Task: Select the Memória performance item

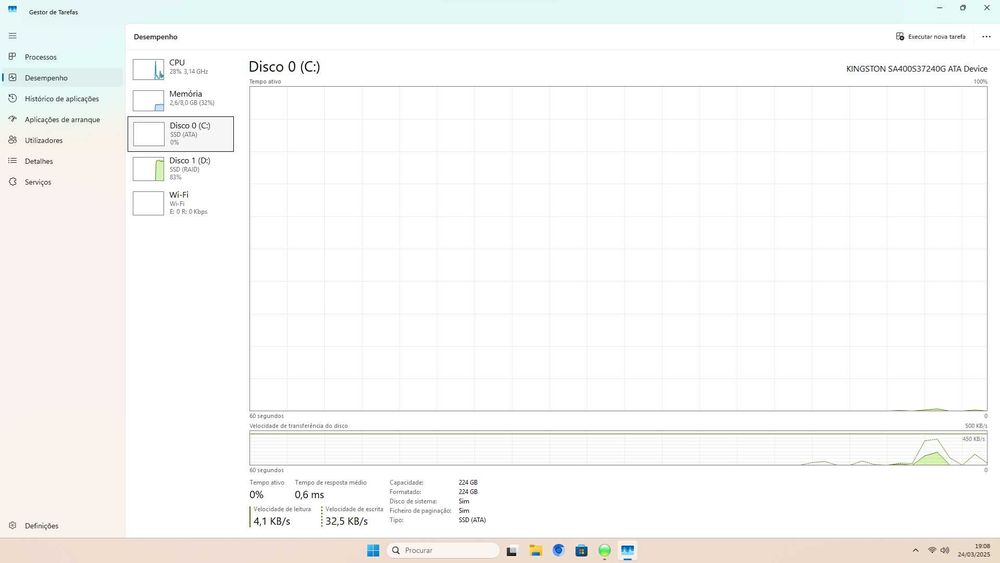Action: coord(180,99)
